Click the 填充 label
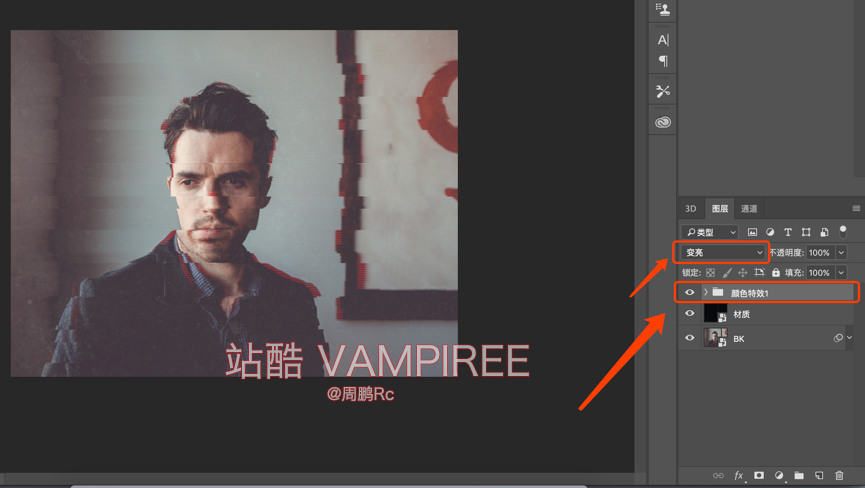 pos(794,272)
